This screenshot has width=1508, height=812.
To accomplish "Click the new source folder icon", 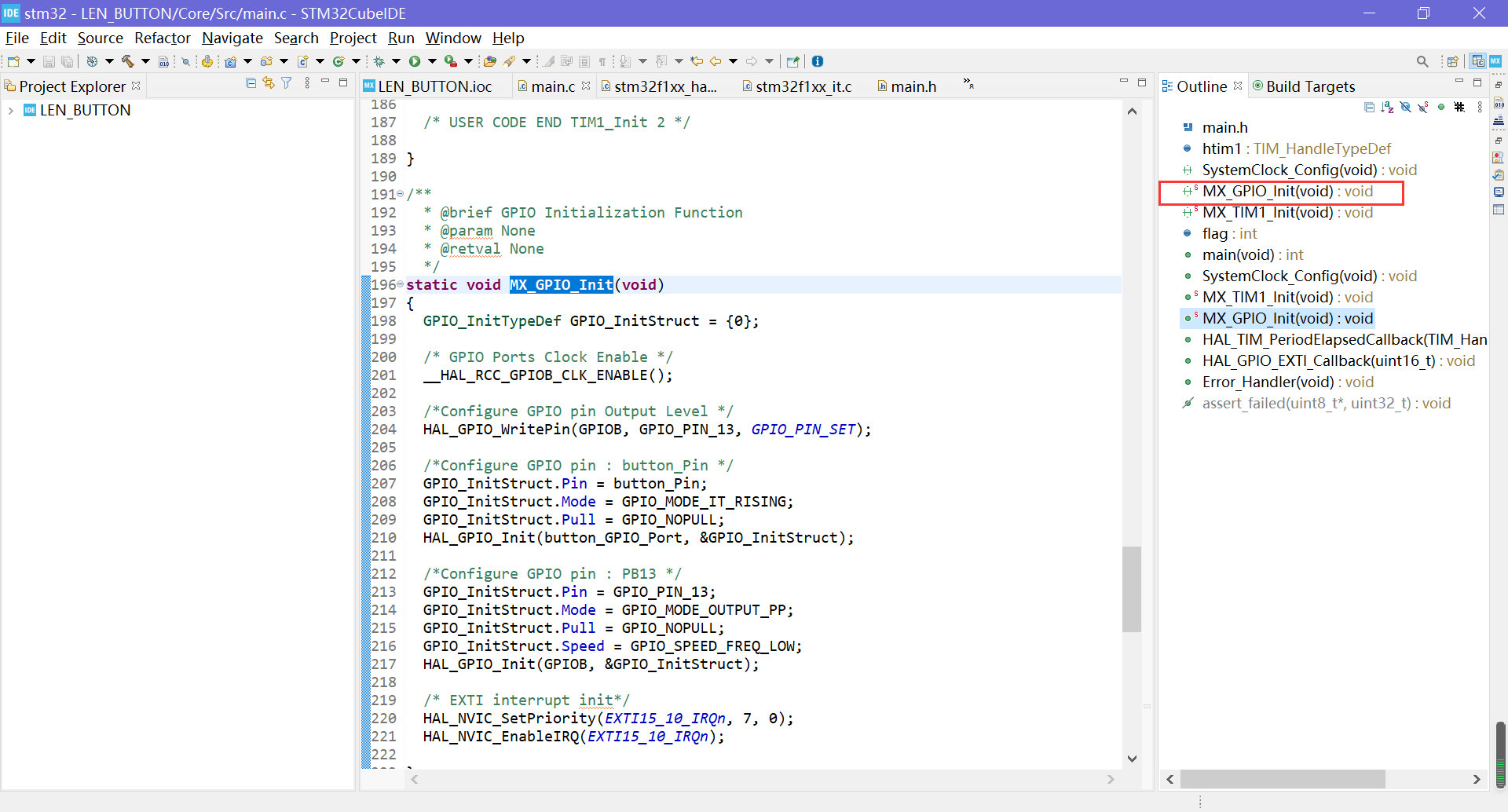I will (x=266, y=61).
